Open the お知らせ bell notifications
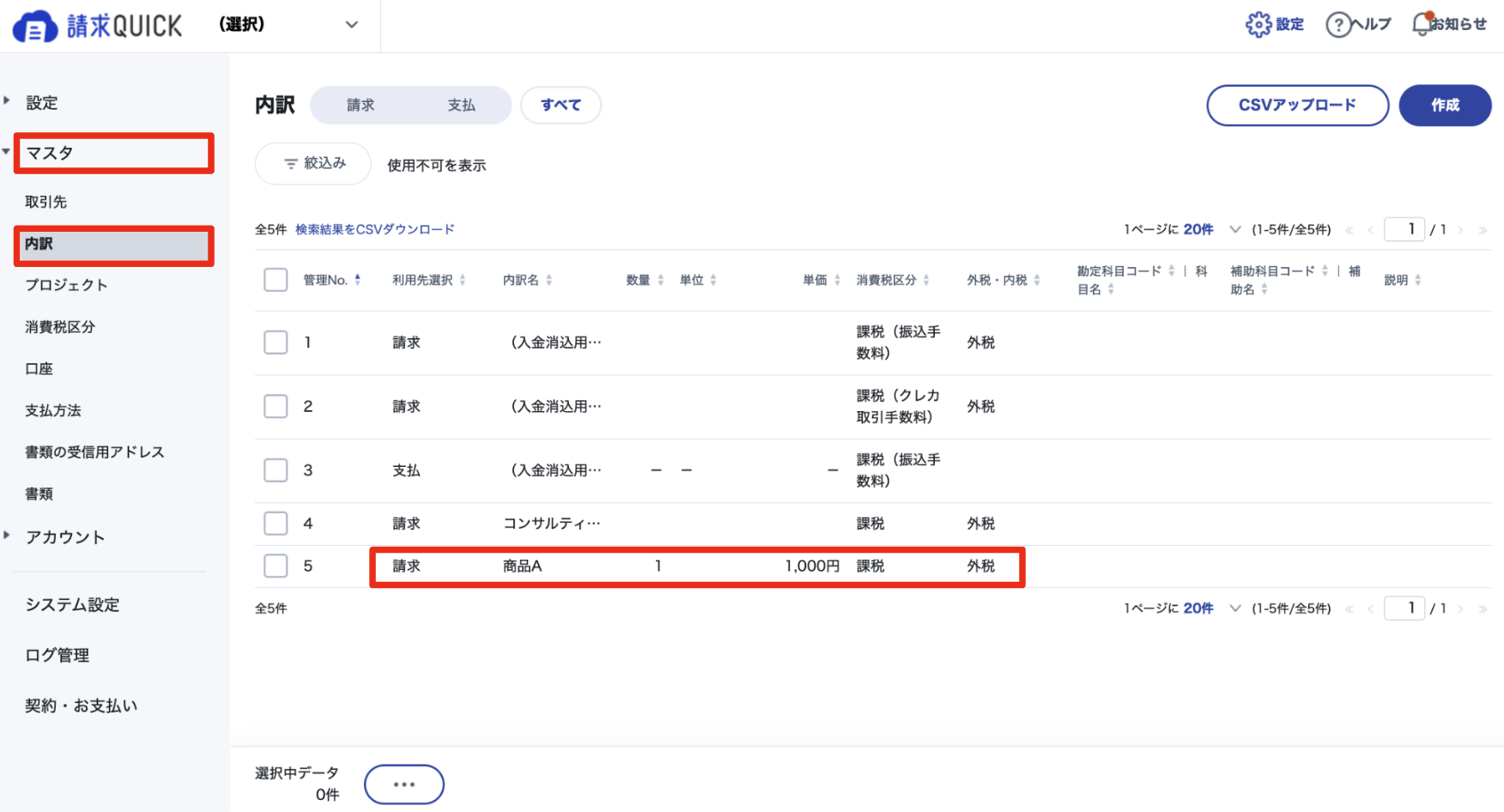Viewport: 1504px width, 812px height. pos(1422,24)
